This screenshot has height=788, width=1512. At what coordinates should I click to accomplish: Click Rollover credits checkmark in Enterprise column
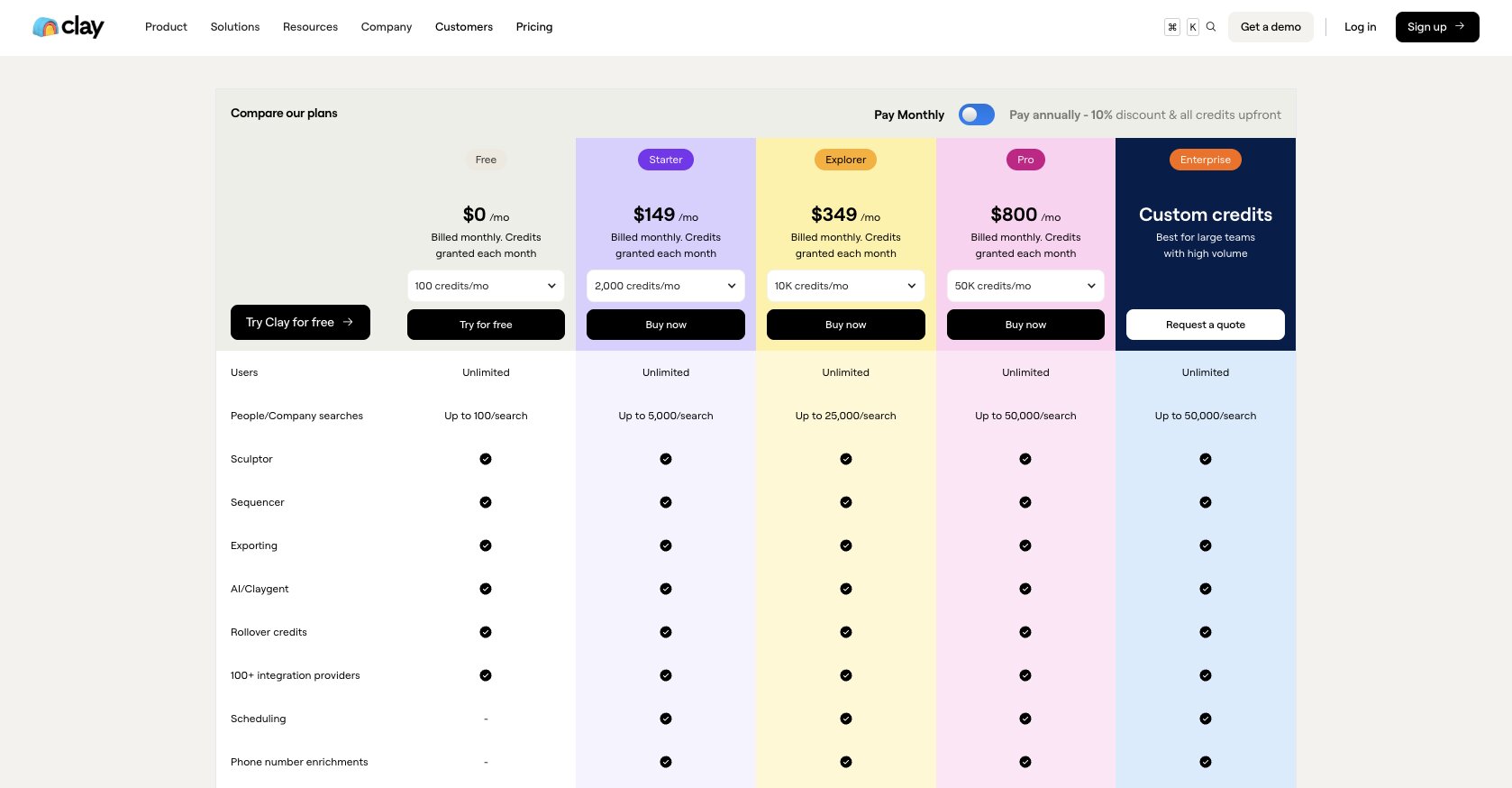point(1206,632)
